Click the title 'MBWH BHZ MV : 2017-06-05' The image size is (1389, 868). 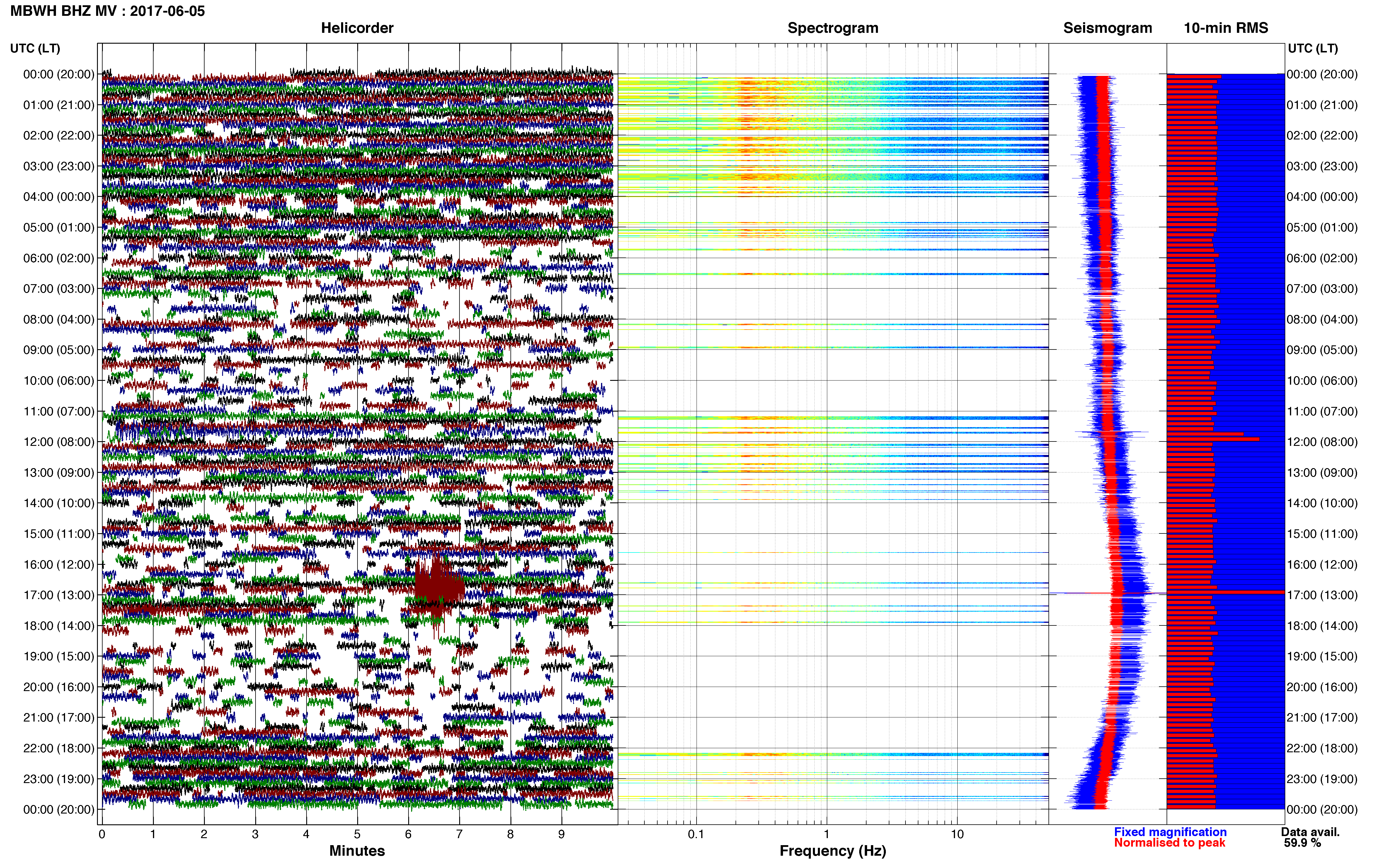point(107,11)
